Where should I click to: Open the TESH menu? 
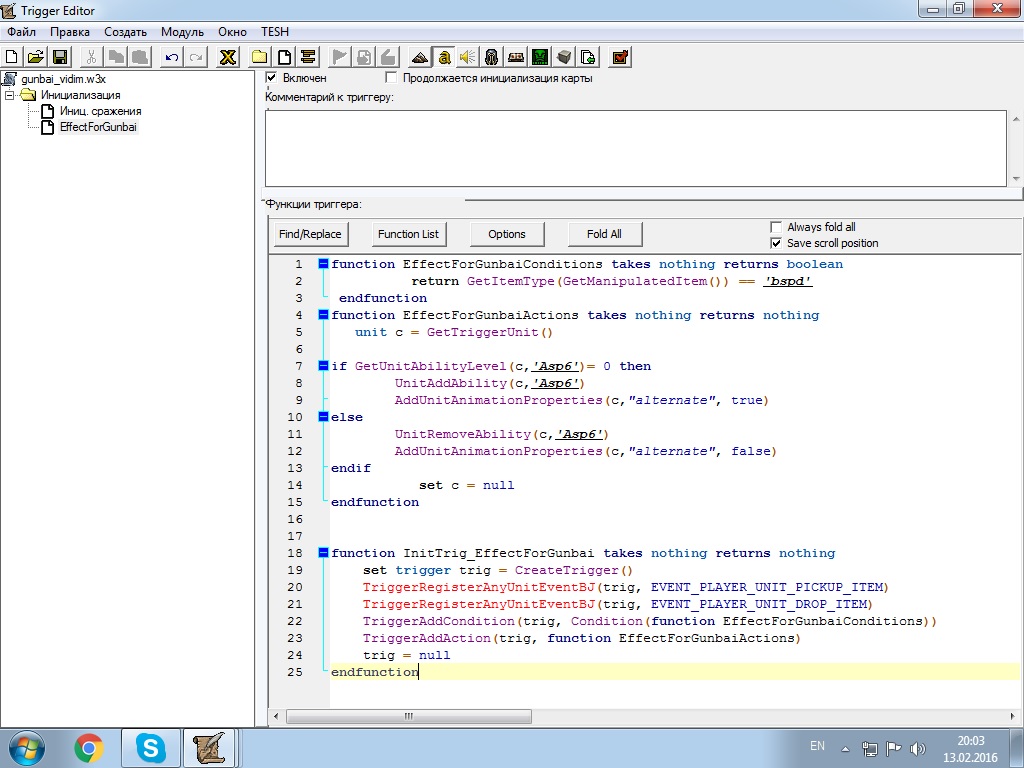(274, 32)
